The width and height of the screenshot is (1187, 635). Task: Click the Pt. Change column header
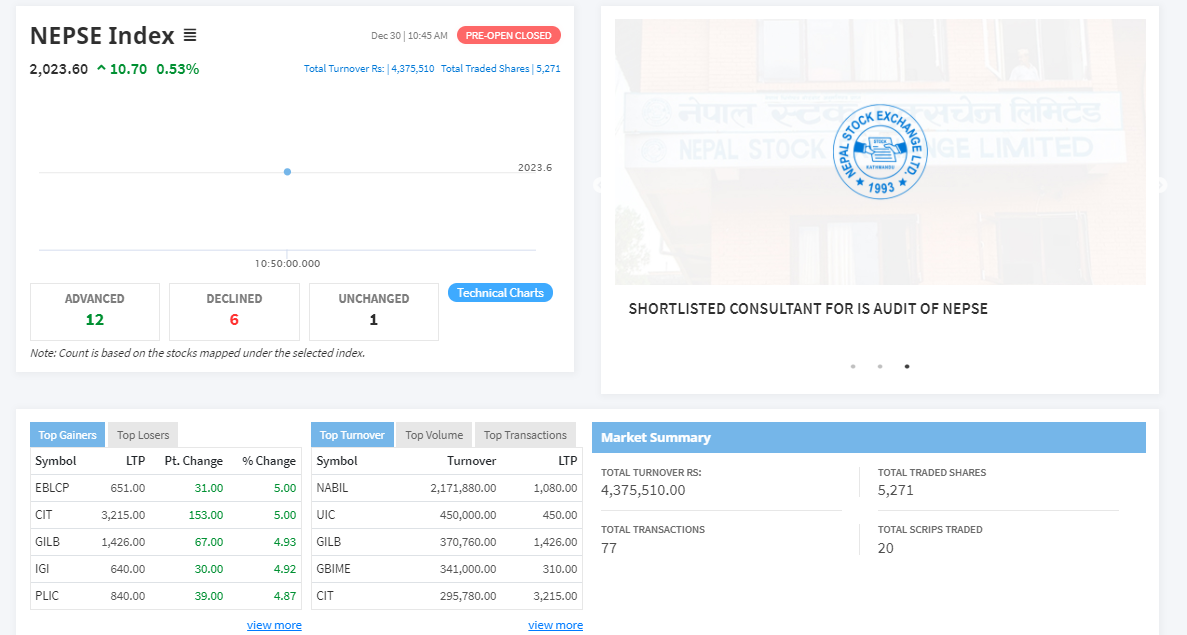click(x=194, y=461)
